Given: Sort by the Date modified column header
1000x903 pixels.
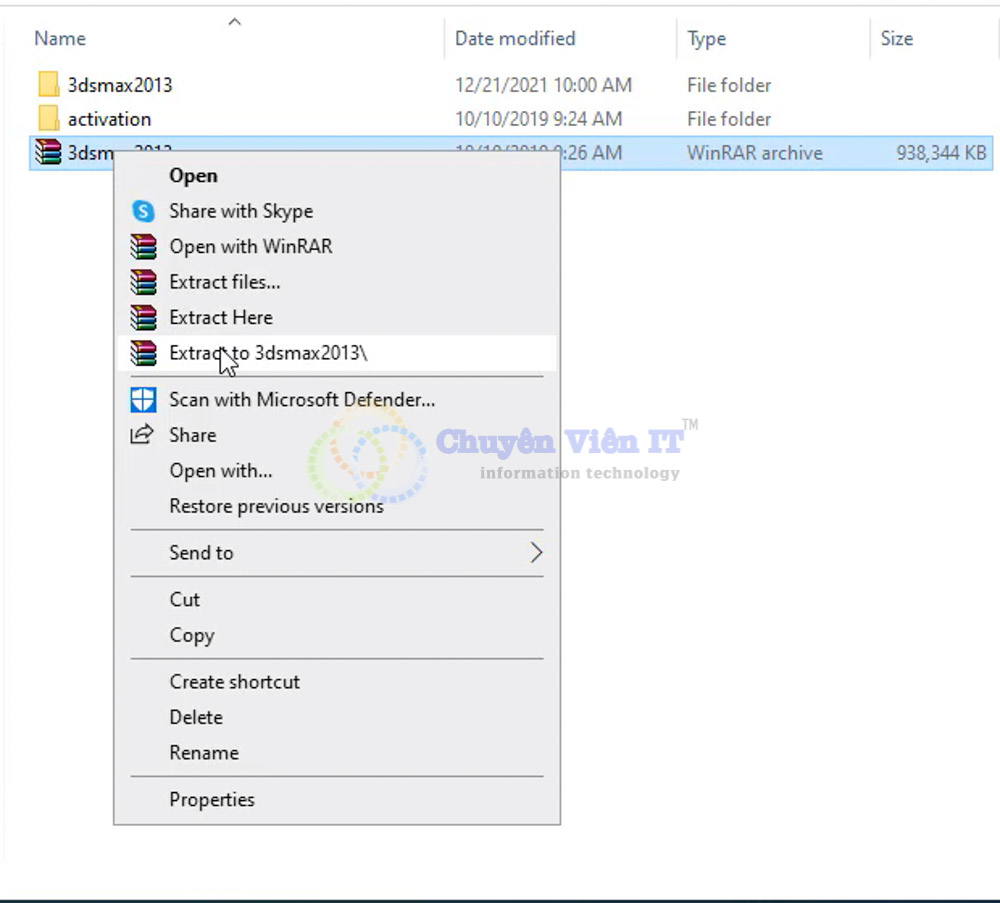Looking at the screenshot, I should click(515, 39).
